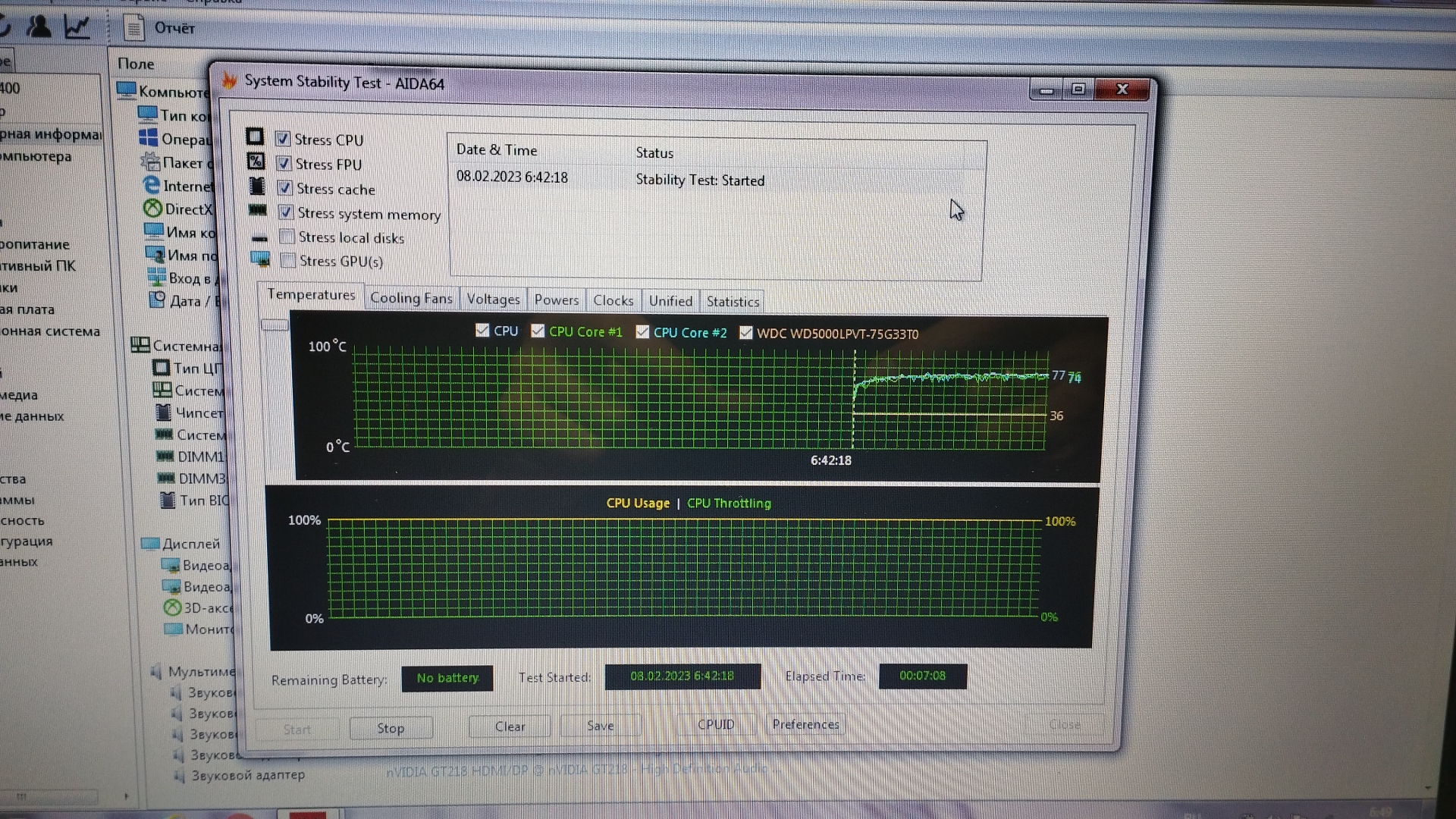This screenshot has width=1456, height=819.
Task: Click the graph scale slider left of temperatures
Action: click(x=275, y=325)
